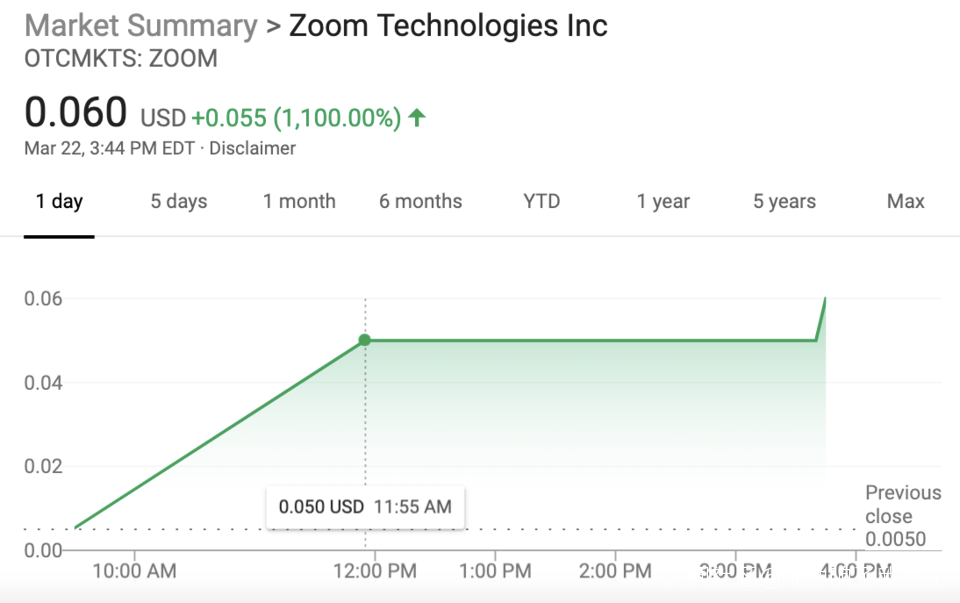Click the green up arrow icon

click(x=417, y=118)
